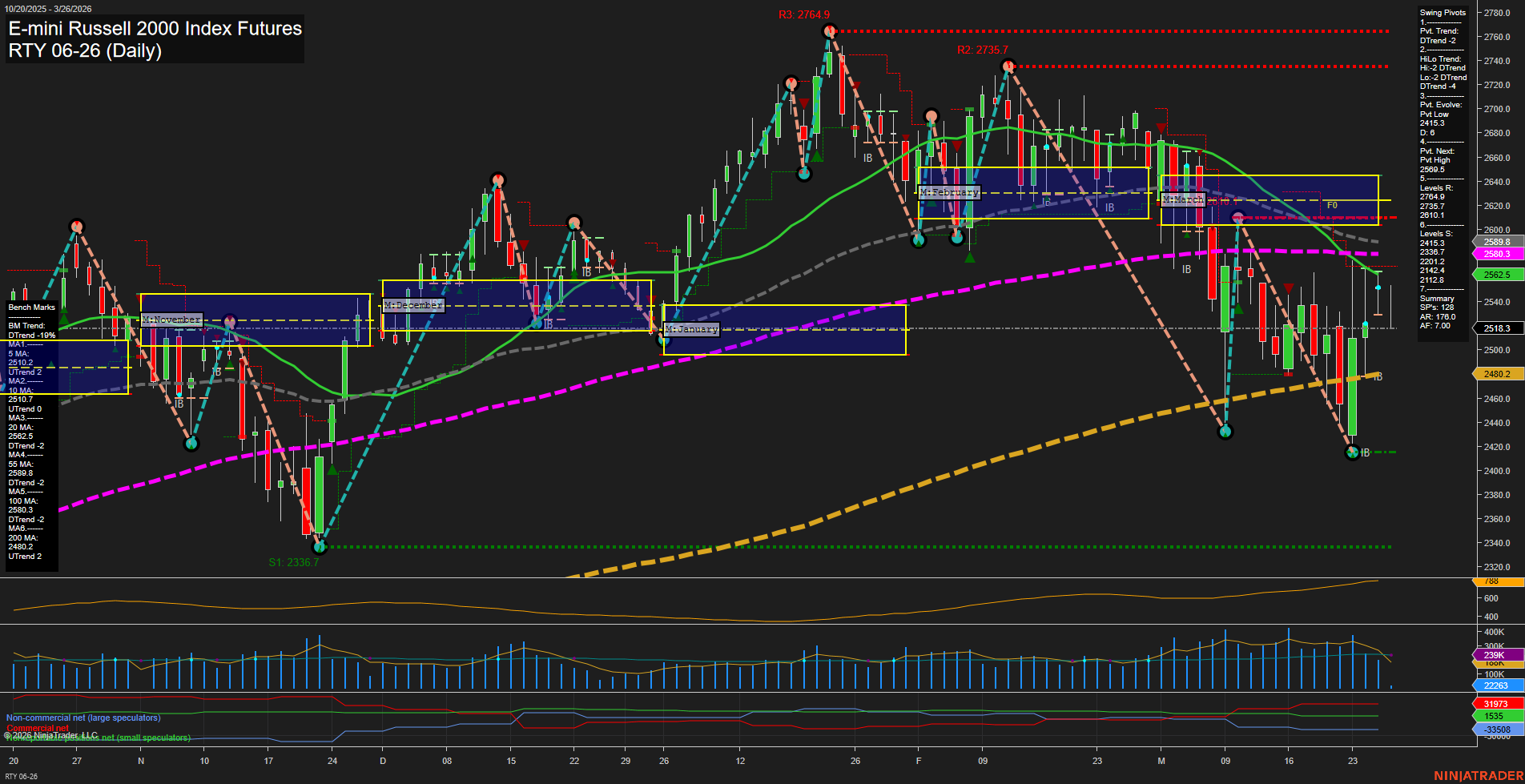Viewport: 1525px width, 784px height.
Task: Click the swing high pivot circle at R2 2735.7
Action: (1008, 66)
